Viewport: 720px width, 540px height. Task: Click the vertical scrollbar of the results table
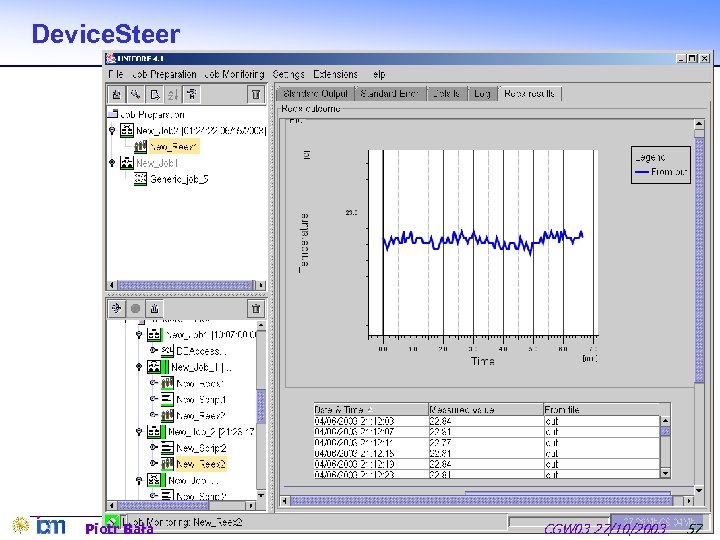(665, 447)
